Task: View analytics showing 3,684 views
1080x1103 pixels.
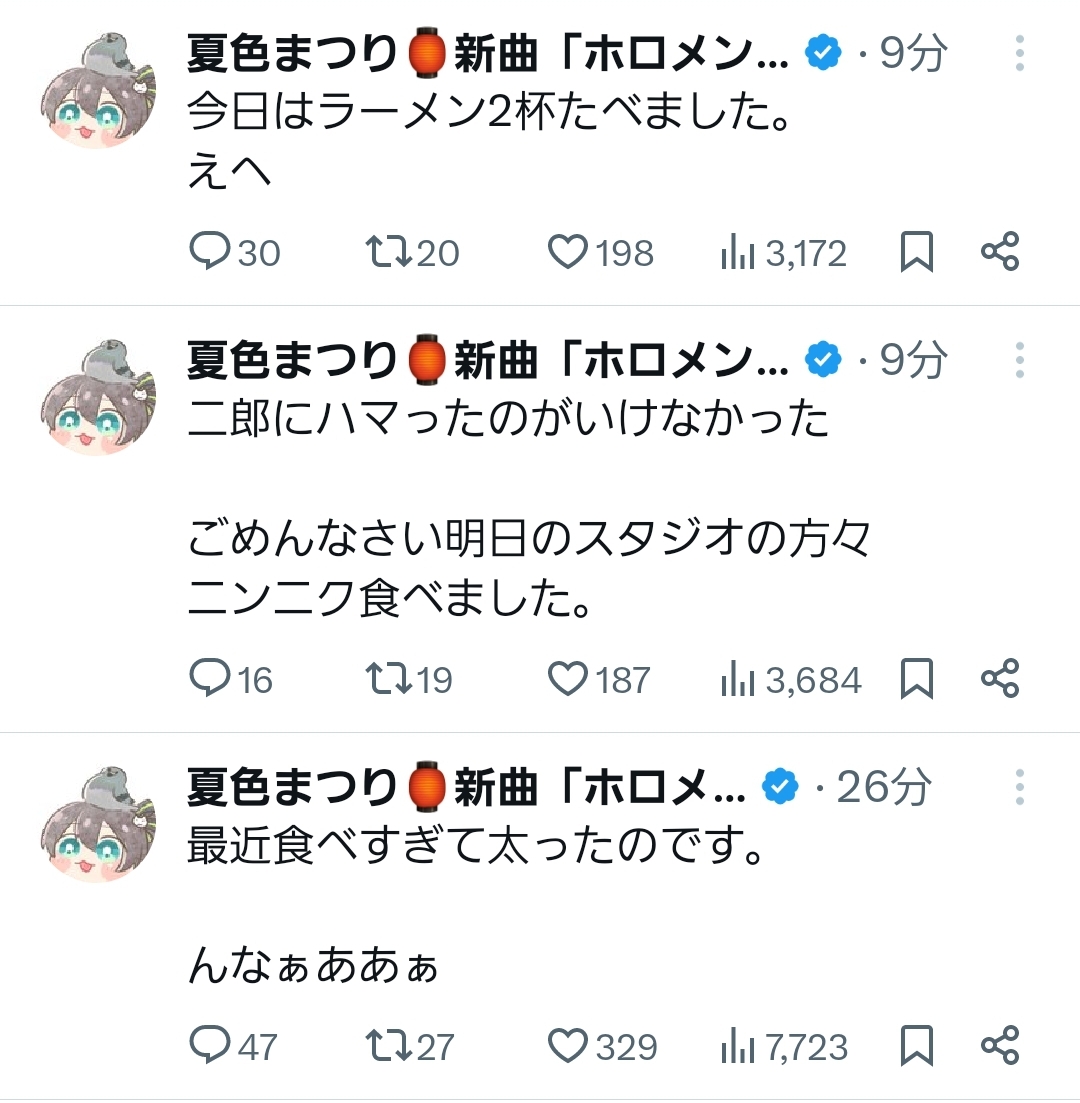Action: (x=790, y=680)
